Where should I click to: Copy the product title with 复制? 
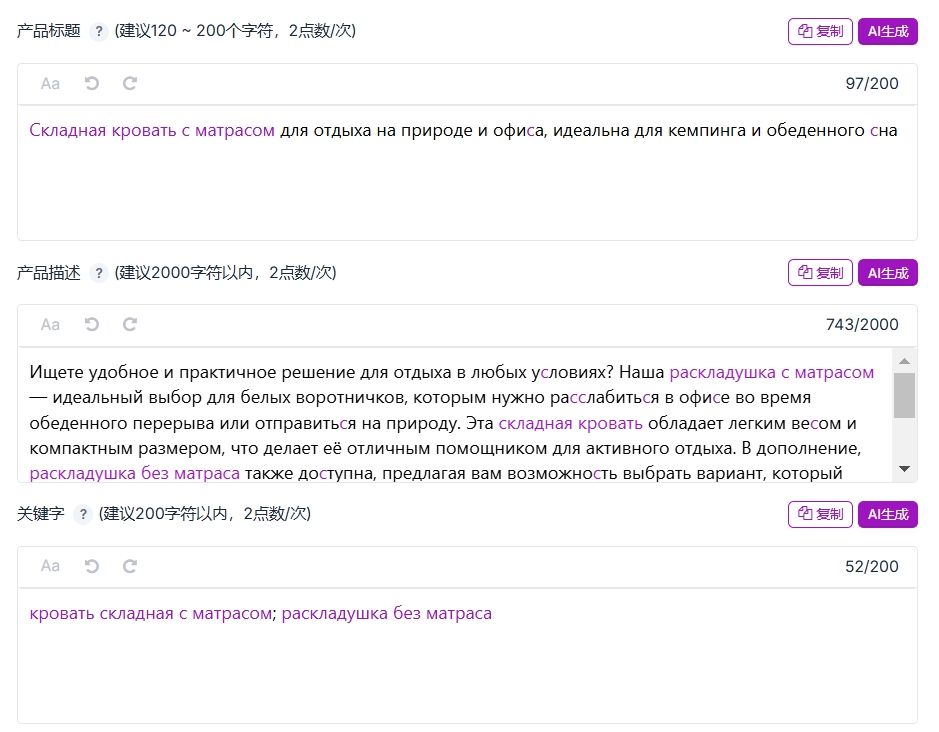point(820,31)
